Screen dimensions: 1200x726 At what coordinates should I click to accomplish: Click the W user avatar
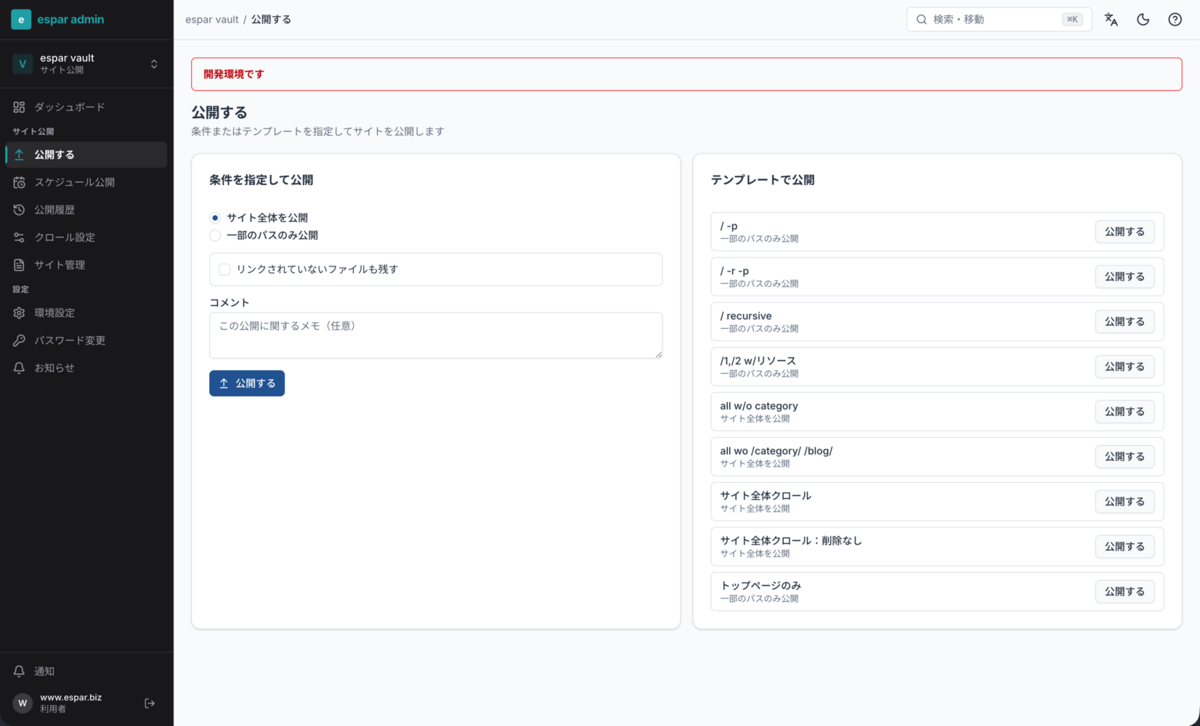click(x=22, y=703)
